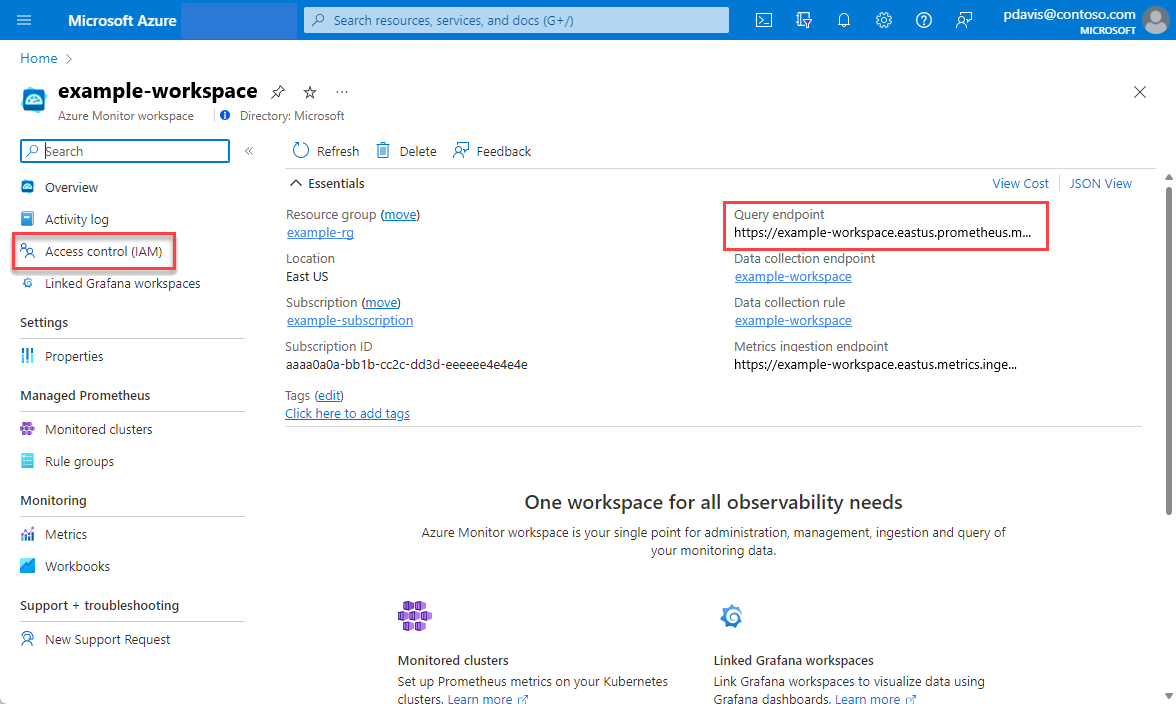This screenshot has width=1176, height=704.
Task: Open the notifications bell
Action: (844, 20)
